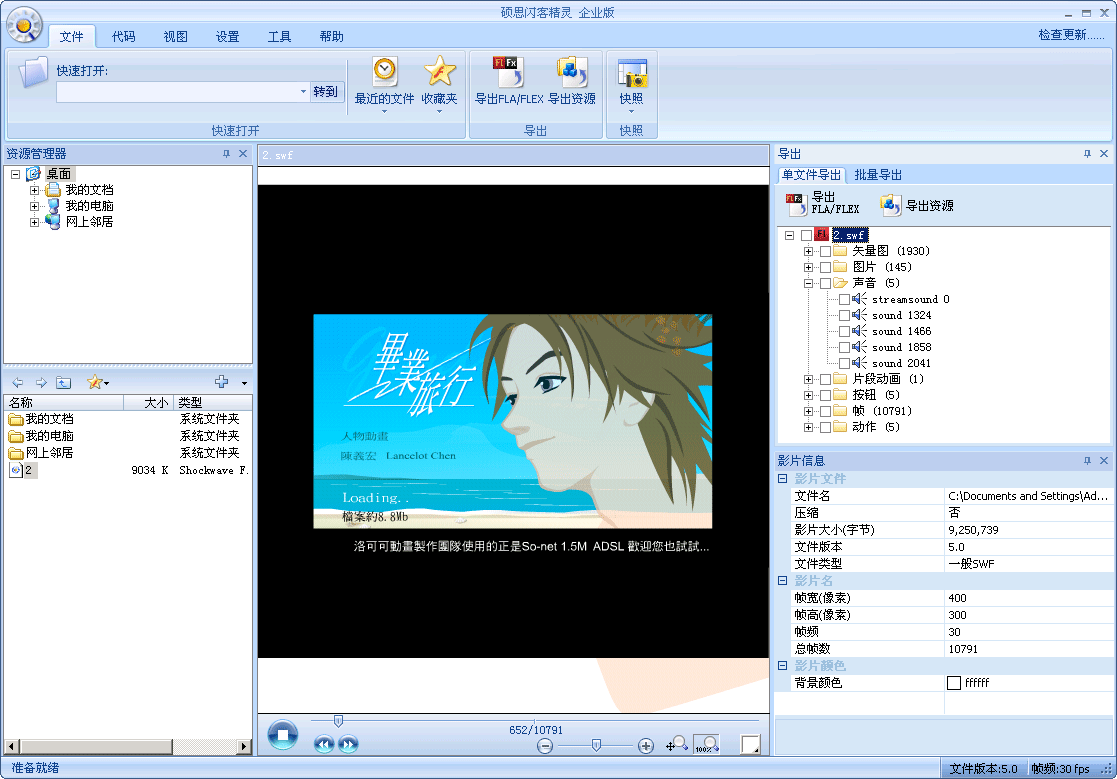Go forward in the file browser toolbar

pyautogui.click(x=41, y=382)
